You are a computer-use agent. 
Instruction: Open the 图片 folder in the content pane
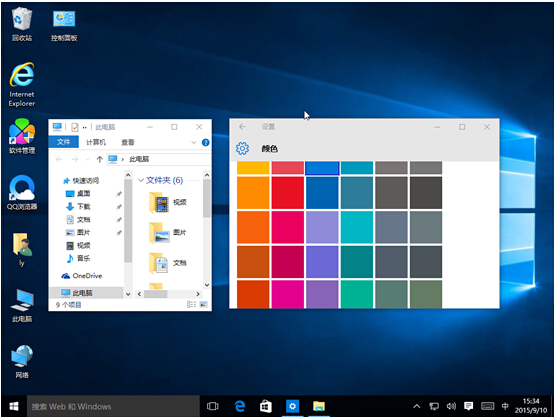coord(167,233)
